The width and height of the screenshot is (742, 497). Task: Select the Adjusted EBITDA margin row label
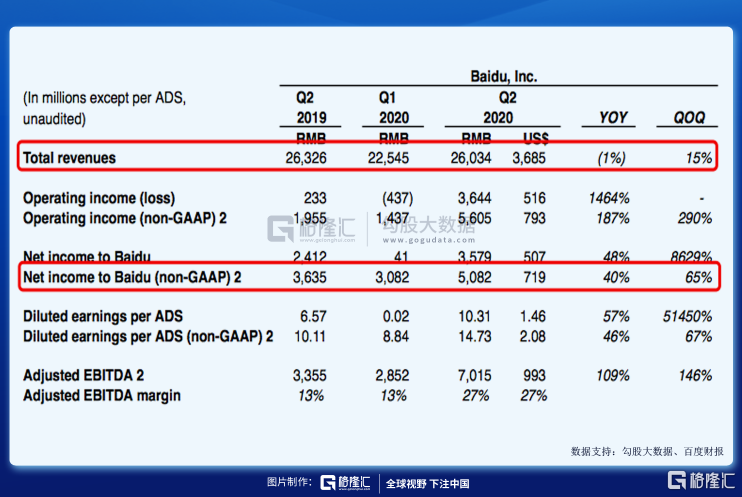(x=102, y=395)
